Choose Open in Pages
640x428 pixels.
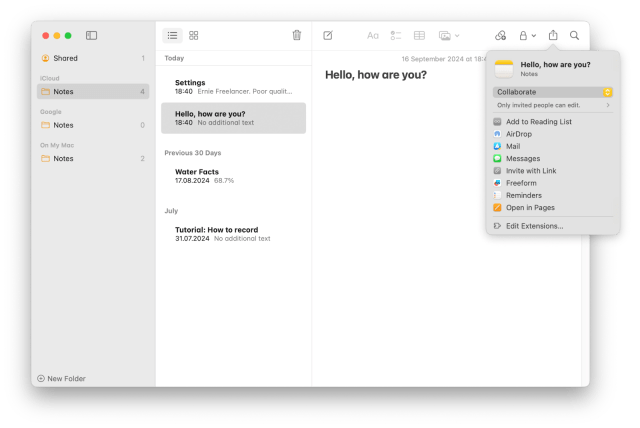[553, 207]
